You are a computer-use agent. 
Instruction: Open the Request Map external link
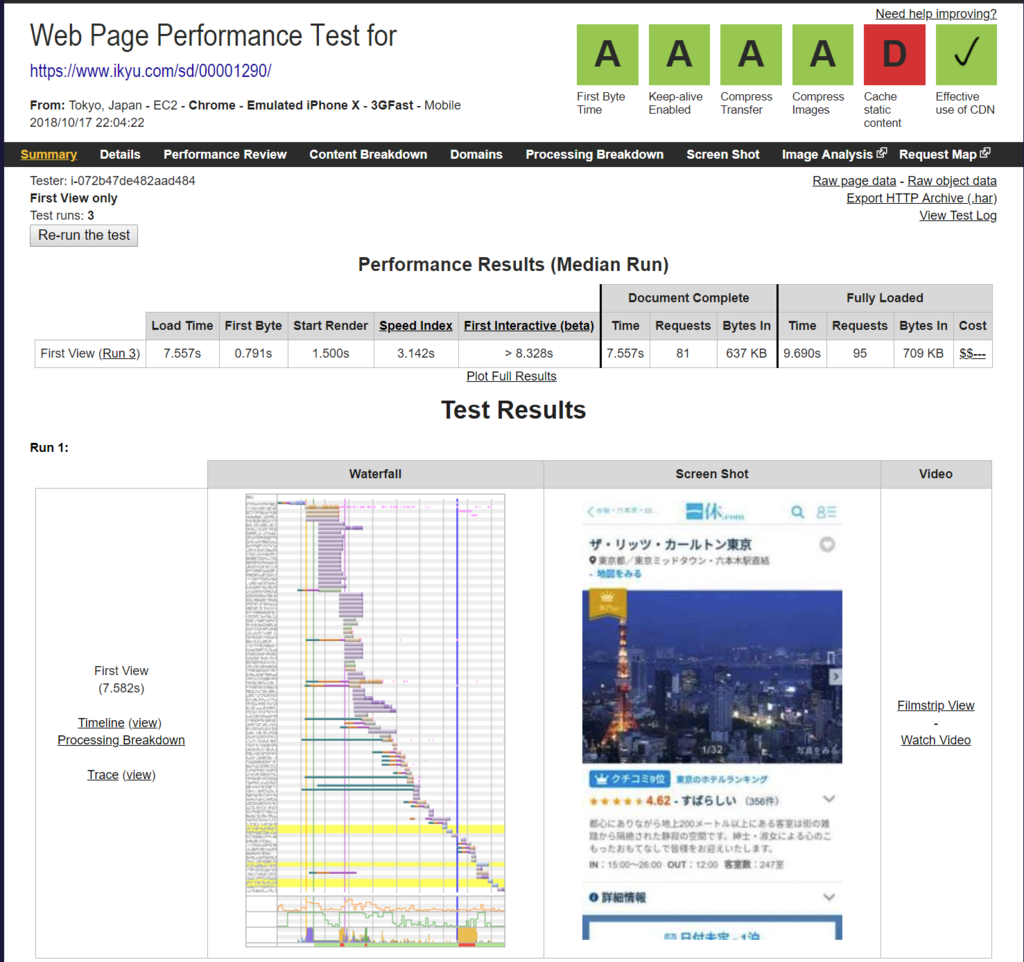click(x=944, y=155)
